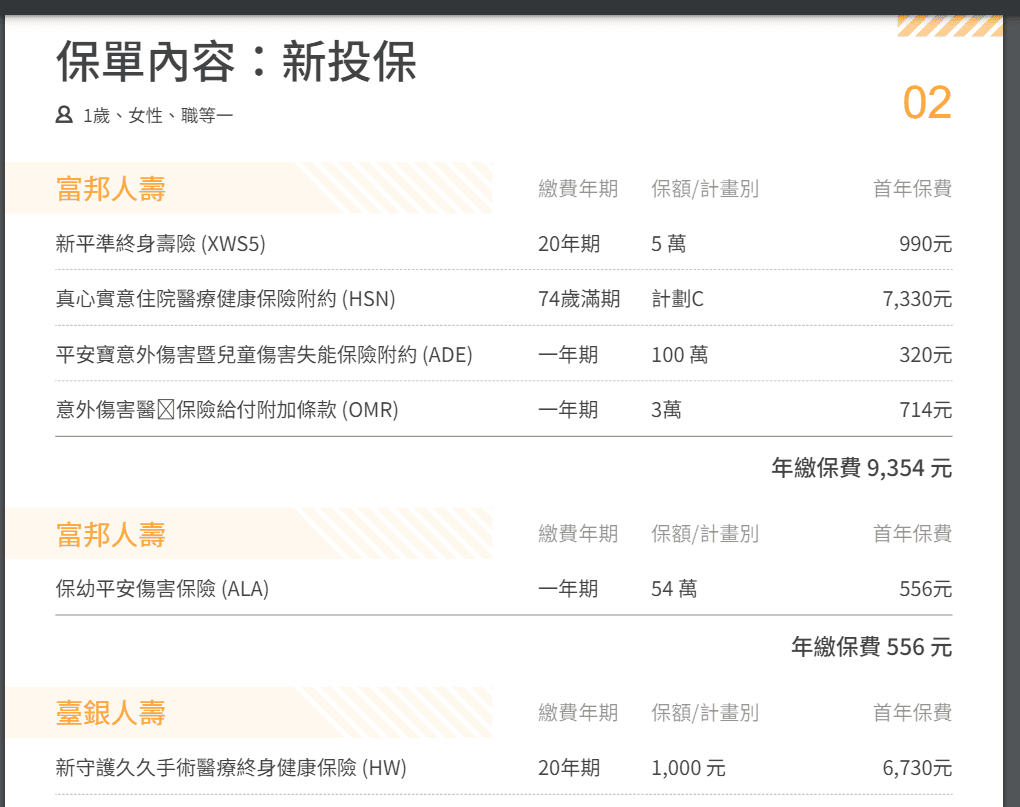Select the 6,730元 premium
Viewport: 1020px width, 807px height.
[x=917, y=768]
